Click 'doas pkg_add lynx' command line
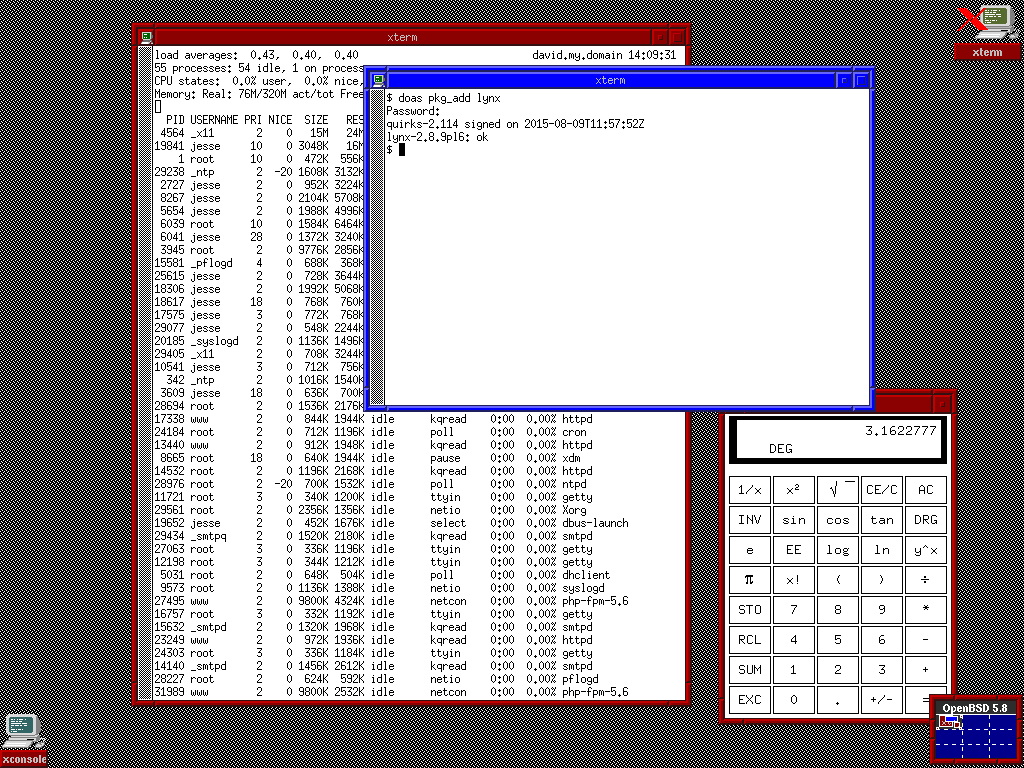Viewport: 1024px width, 768px height. click(443, 98)
